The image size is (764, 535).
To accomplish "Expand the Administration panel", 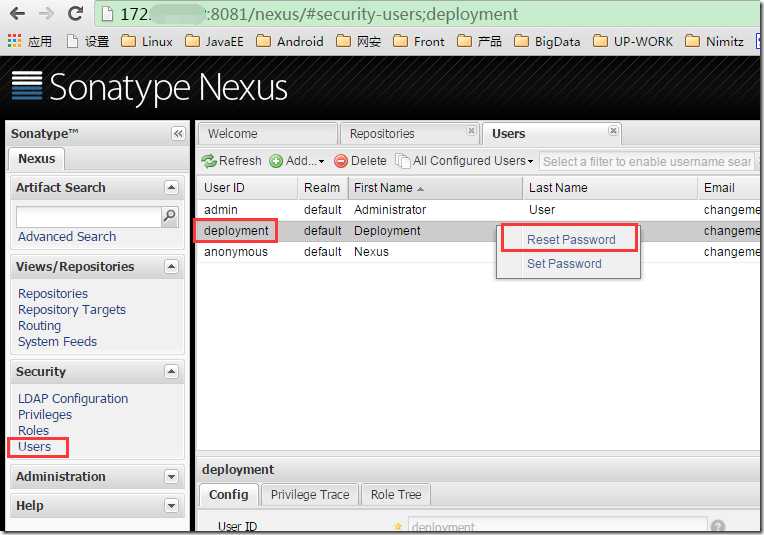I will pyautogui.click(x=171, y=477).
